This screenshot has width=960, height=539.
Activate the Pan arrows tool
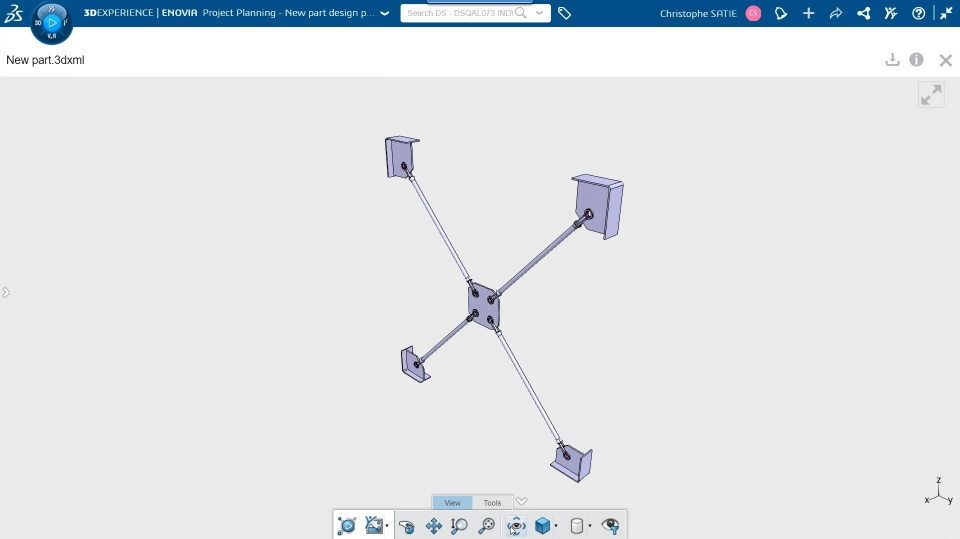(x=433, y=526)
